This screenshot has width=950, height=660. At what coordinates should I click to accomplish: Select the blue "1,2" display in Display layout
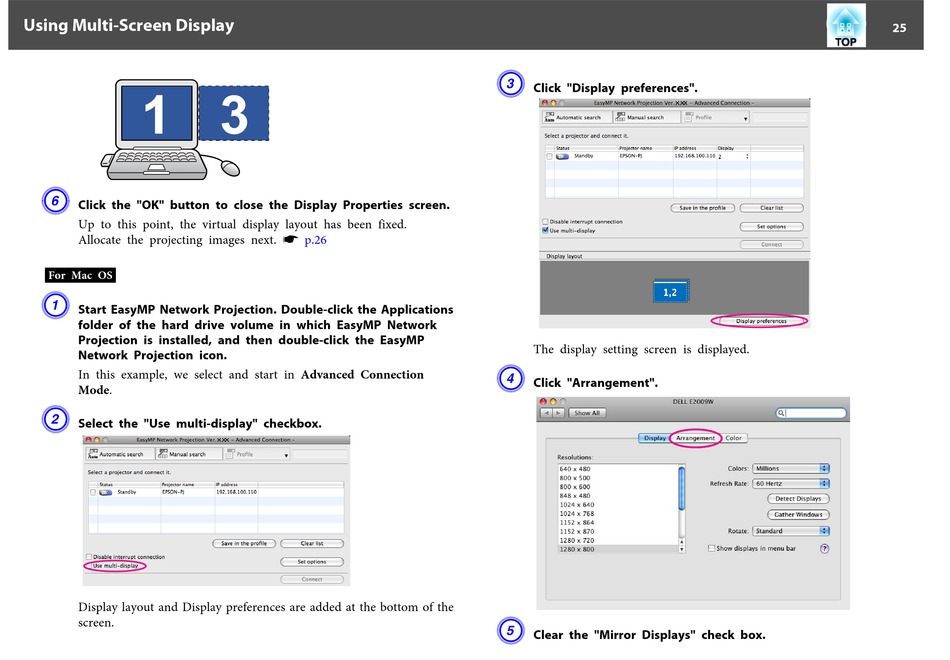click(670, 292)
